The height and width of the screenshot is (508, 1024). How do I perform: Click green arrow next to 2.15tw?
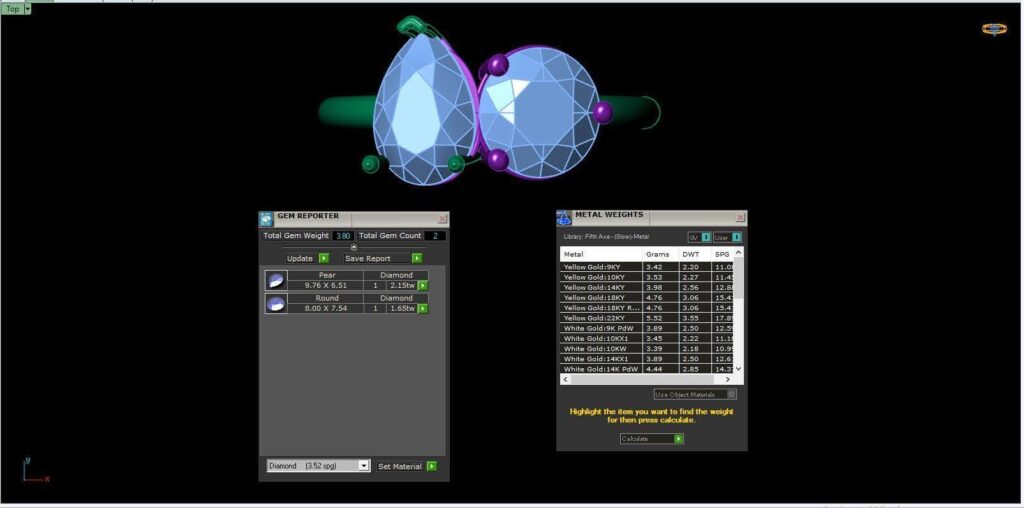tap(423, 285)
